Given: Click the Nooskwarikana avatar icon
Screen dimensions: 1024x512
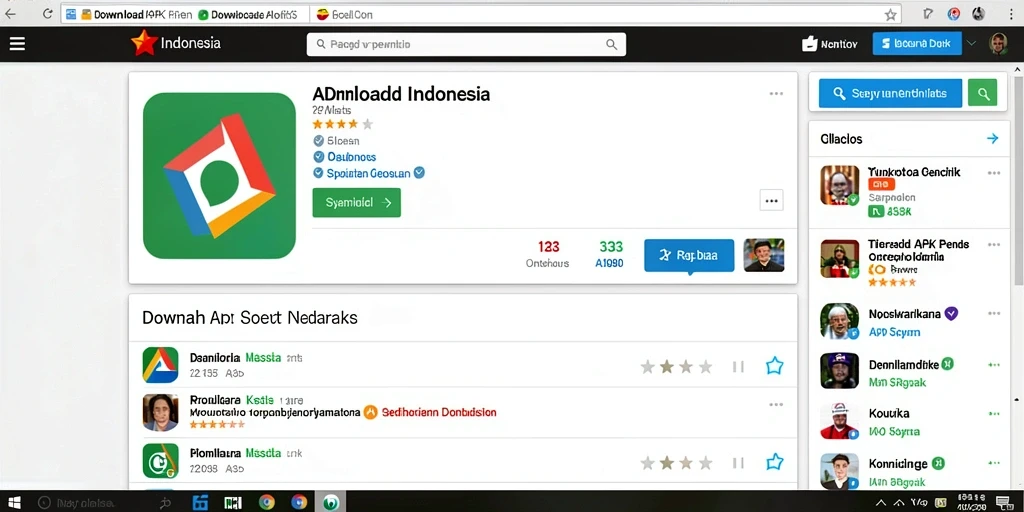Looking at the screenshot, I should pyautogui.click(x=839, y=321).
